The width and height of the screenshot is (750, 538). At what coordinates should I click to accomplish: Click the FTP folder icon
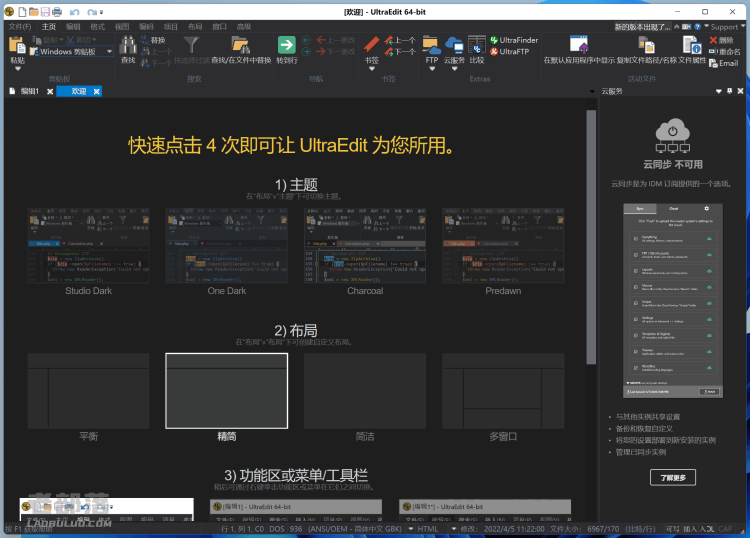coord(431,45)
